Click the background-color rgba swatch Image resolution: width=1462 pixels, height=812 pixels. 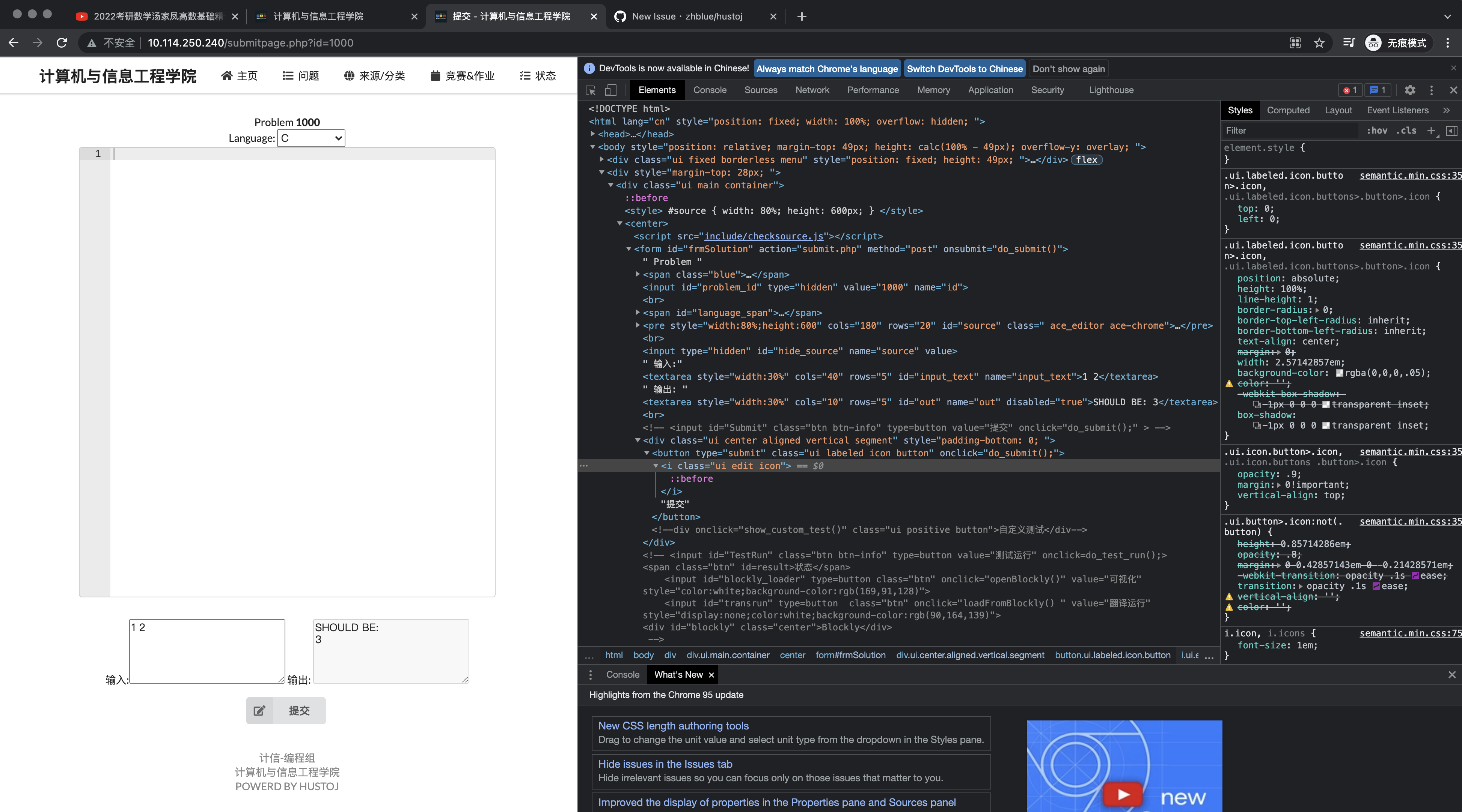[x=1339, y=373]
